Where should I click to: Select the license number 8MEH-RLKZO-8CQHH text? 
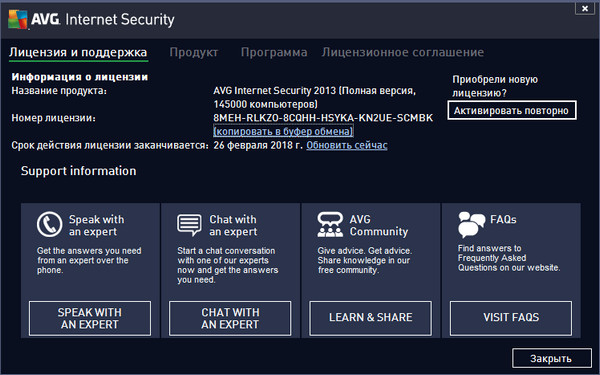(x=323, y=118)
